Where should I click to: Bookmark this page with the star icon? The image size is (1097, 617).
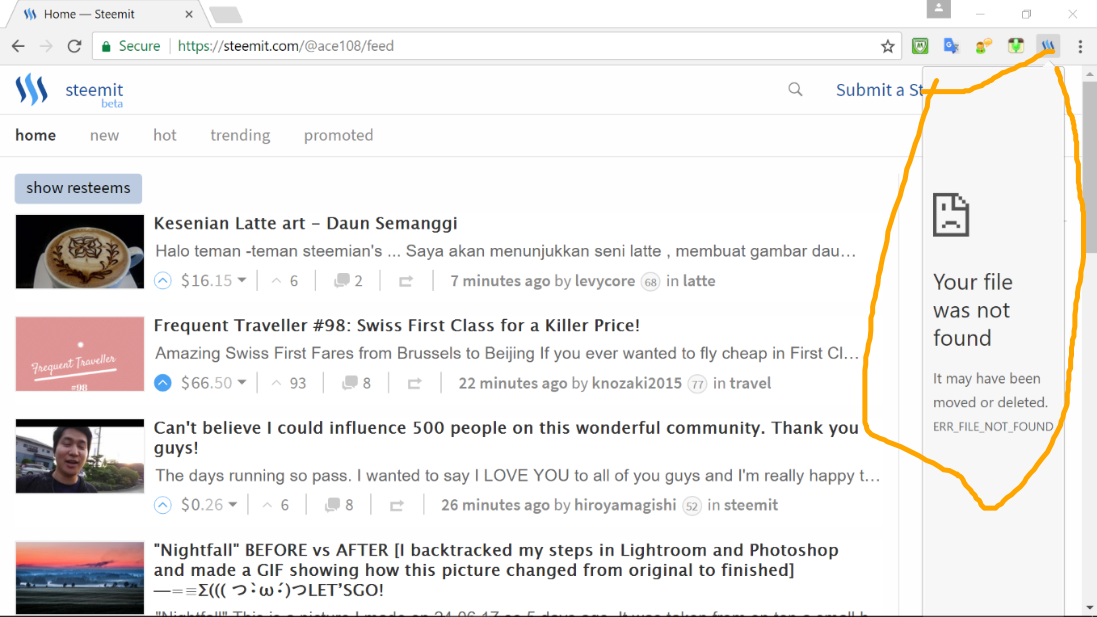(888, 46)
